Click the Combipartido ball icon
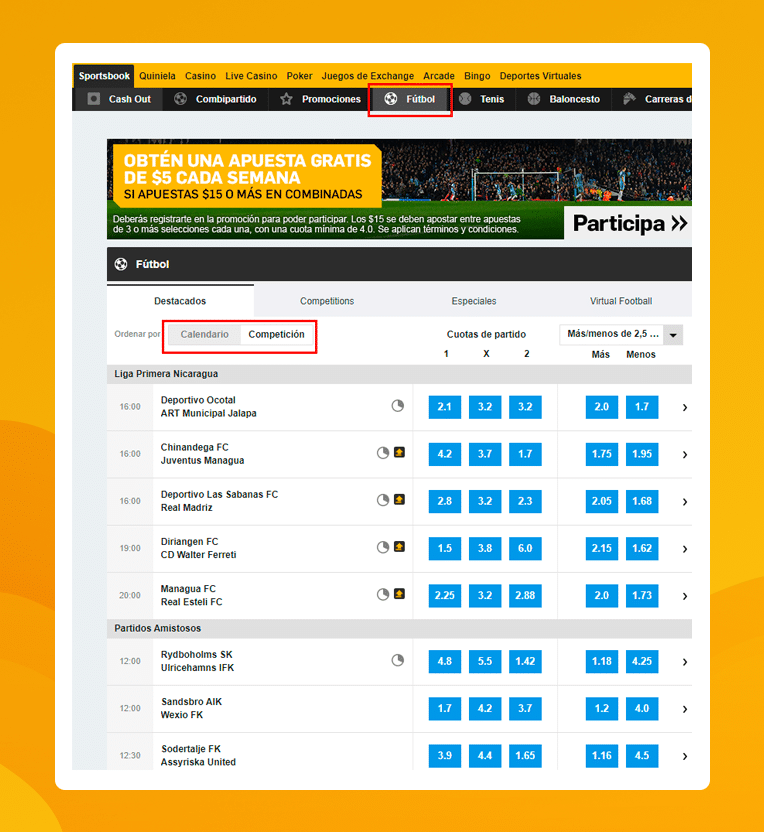The image size is (764, 832). pyautogui.click(x=180, y=99)
